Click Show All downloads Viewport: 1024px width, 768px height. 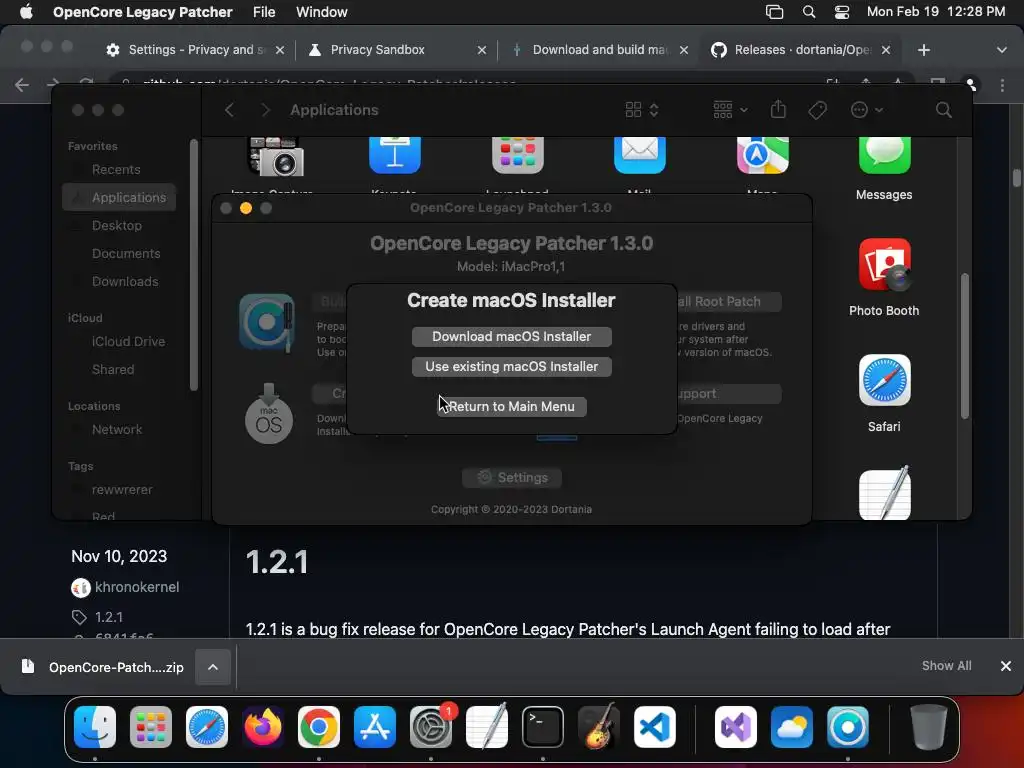946,665
